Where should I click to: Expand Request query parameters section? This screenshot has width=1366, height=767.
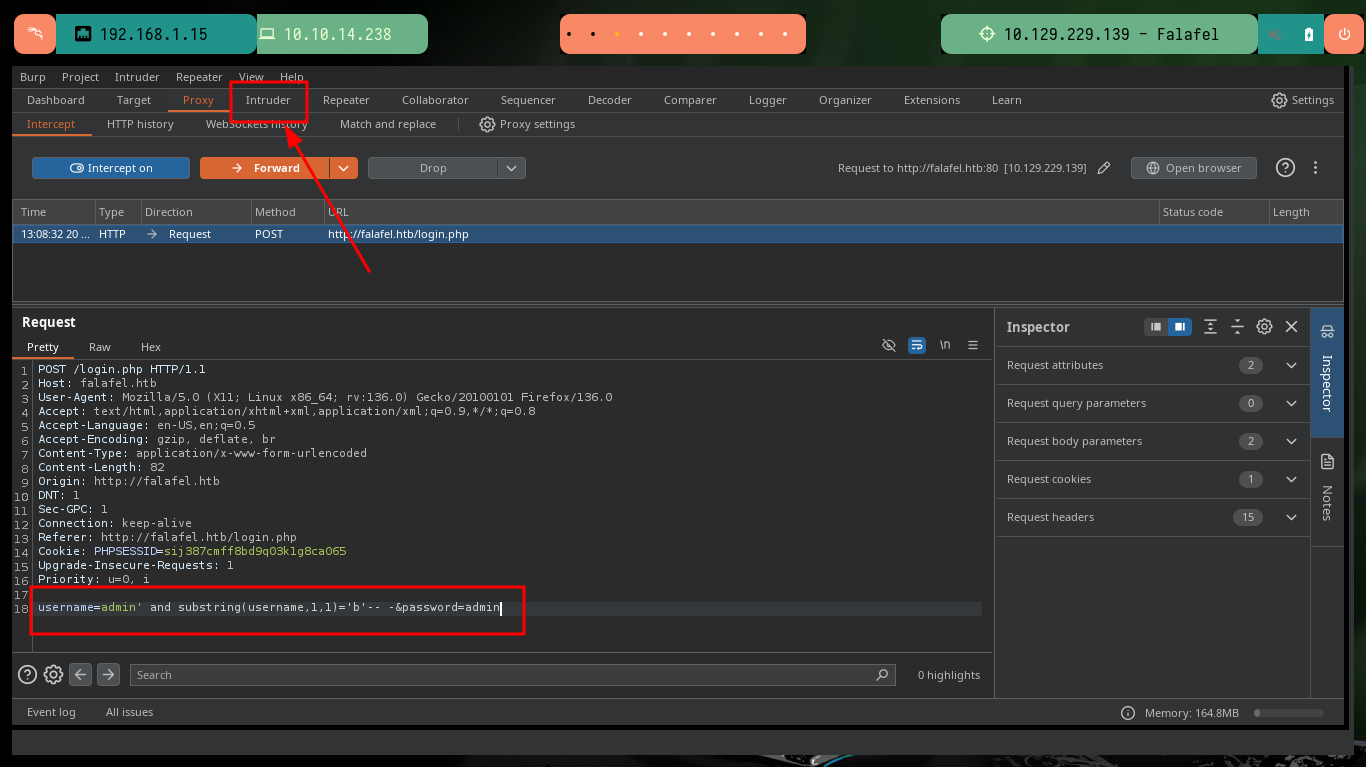[x=1153, y=403]
